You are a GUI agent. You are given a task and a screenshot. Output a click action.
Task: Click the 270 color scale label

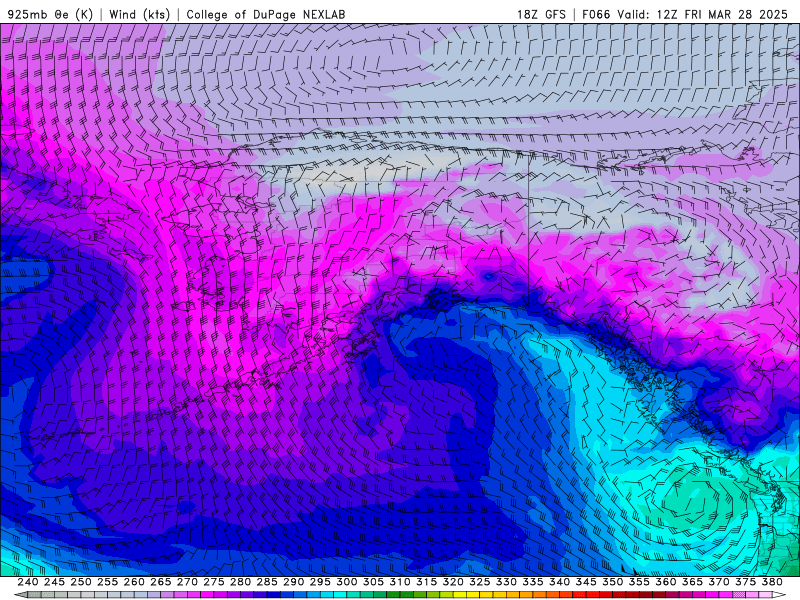point(187,582)
